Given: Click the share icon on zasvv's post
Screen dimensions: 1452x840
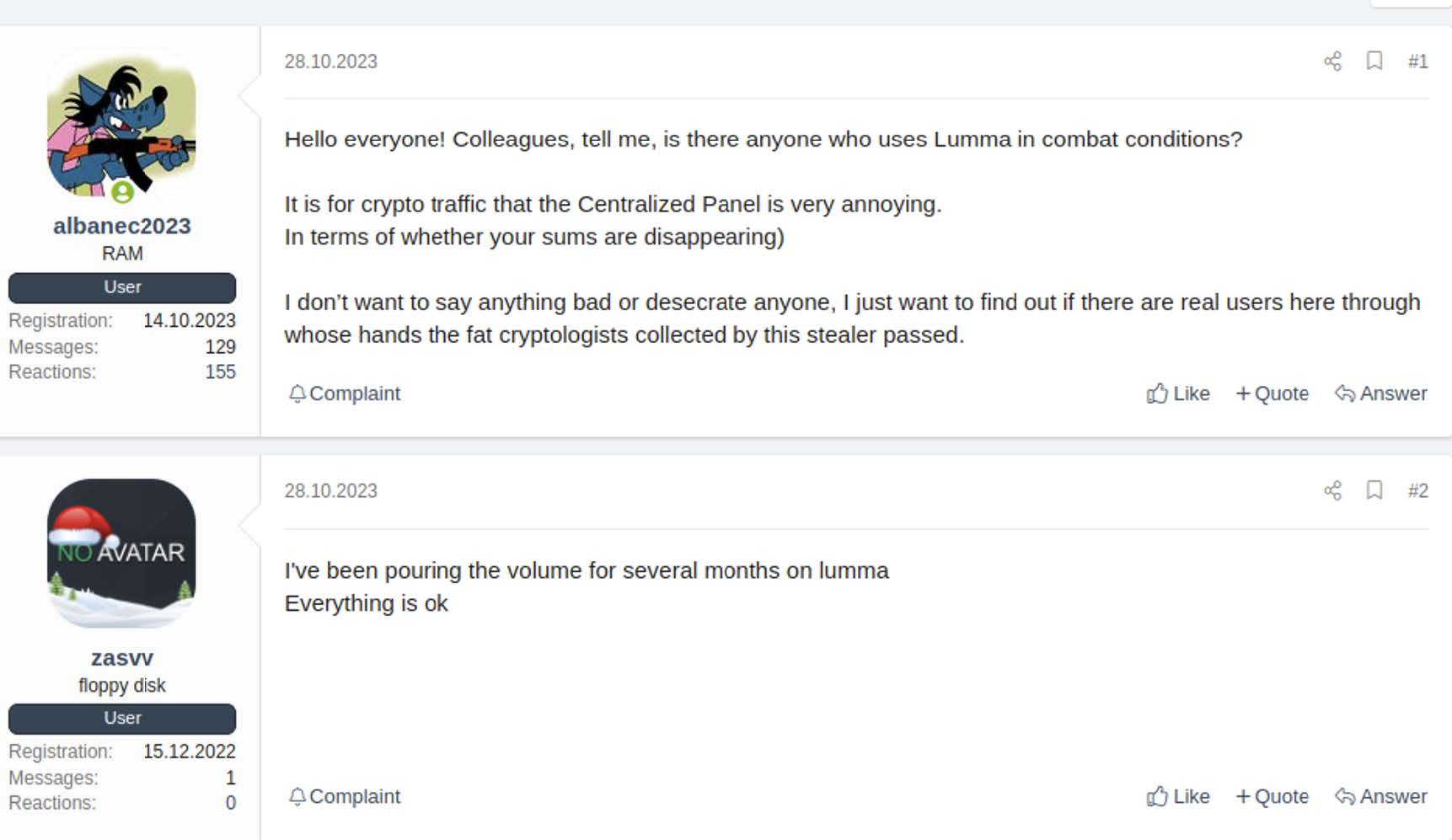Looking at the screenshot, I should tap(1333, 490).
